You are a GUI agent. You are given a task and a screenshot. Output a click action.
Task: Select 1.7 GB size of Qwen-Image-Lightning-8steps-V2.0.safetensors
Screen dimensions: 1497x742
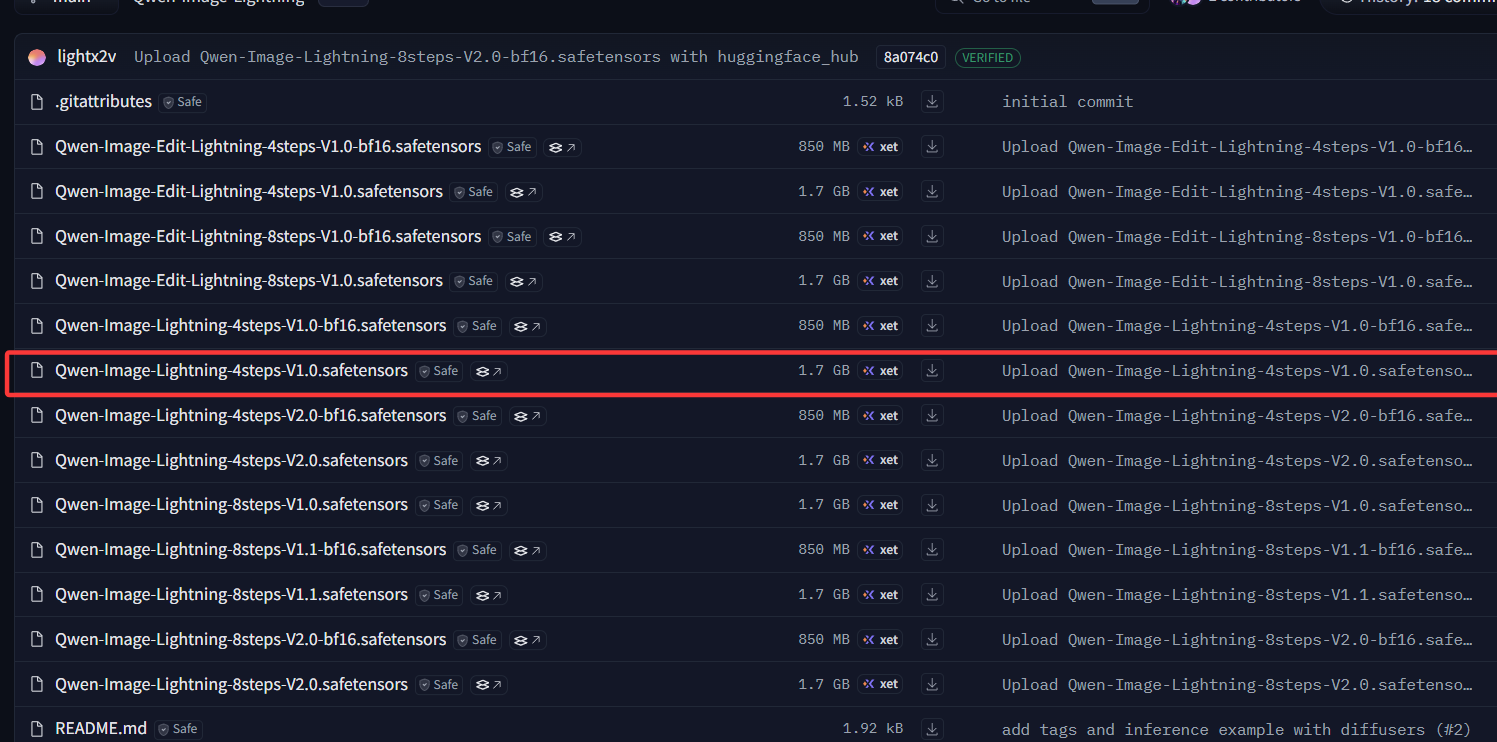tap(824, 685)
